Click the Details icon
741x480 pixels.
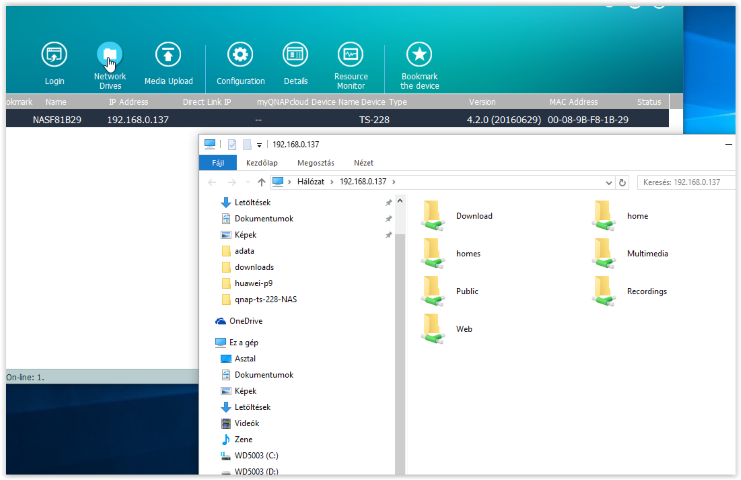click(295, 55)
